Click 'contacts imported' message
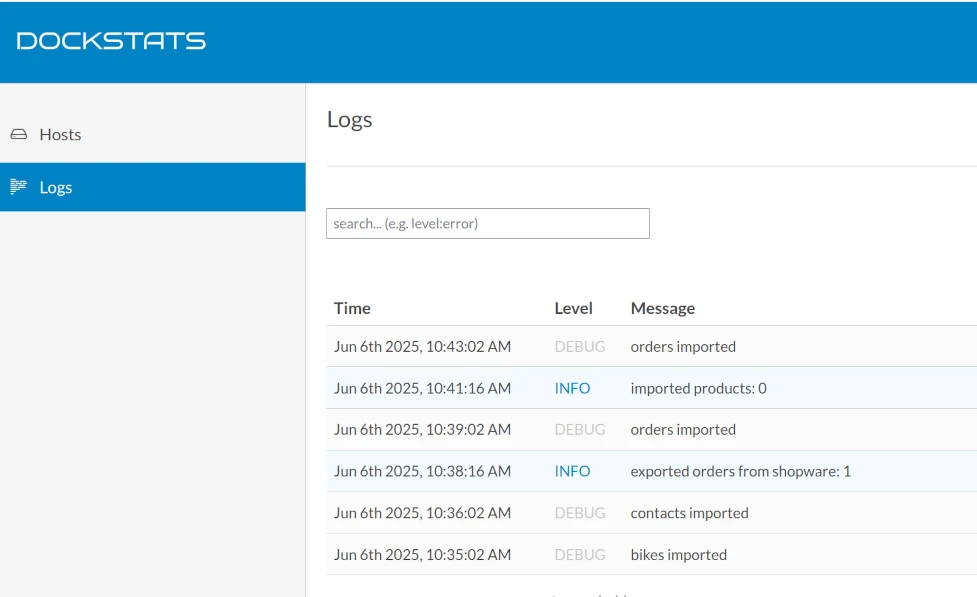The width and height of the screenshot is (977, 597). point(689,513)
